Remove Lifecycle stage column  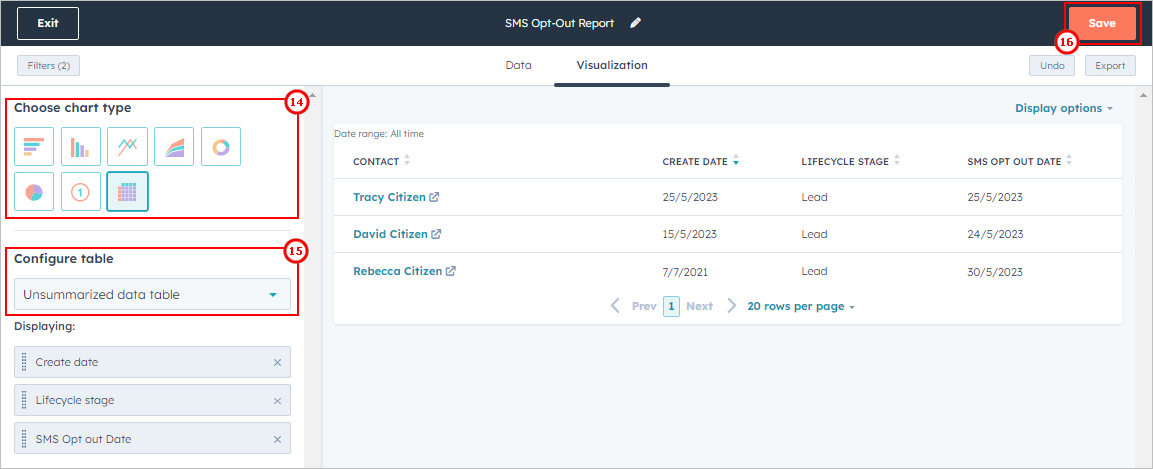click(277, 401)
